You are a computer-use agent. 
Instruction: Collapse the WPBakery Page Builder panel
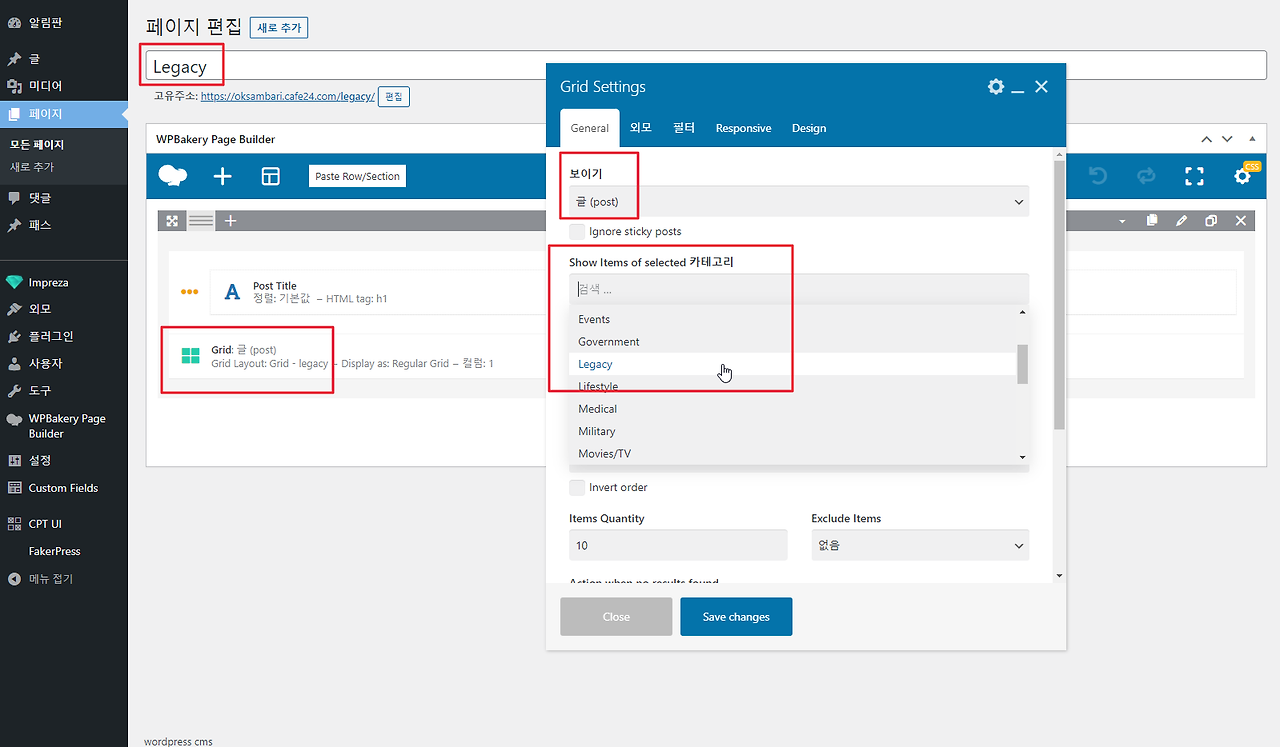(x=1252, y=139)
